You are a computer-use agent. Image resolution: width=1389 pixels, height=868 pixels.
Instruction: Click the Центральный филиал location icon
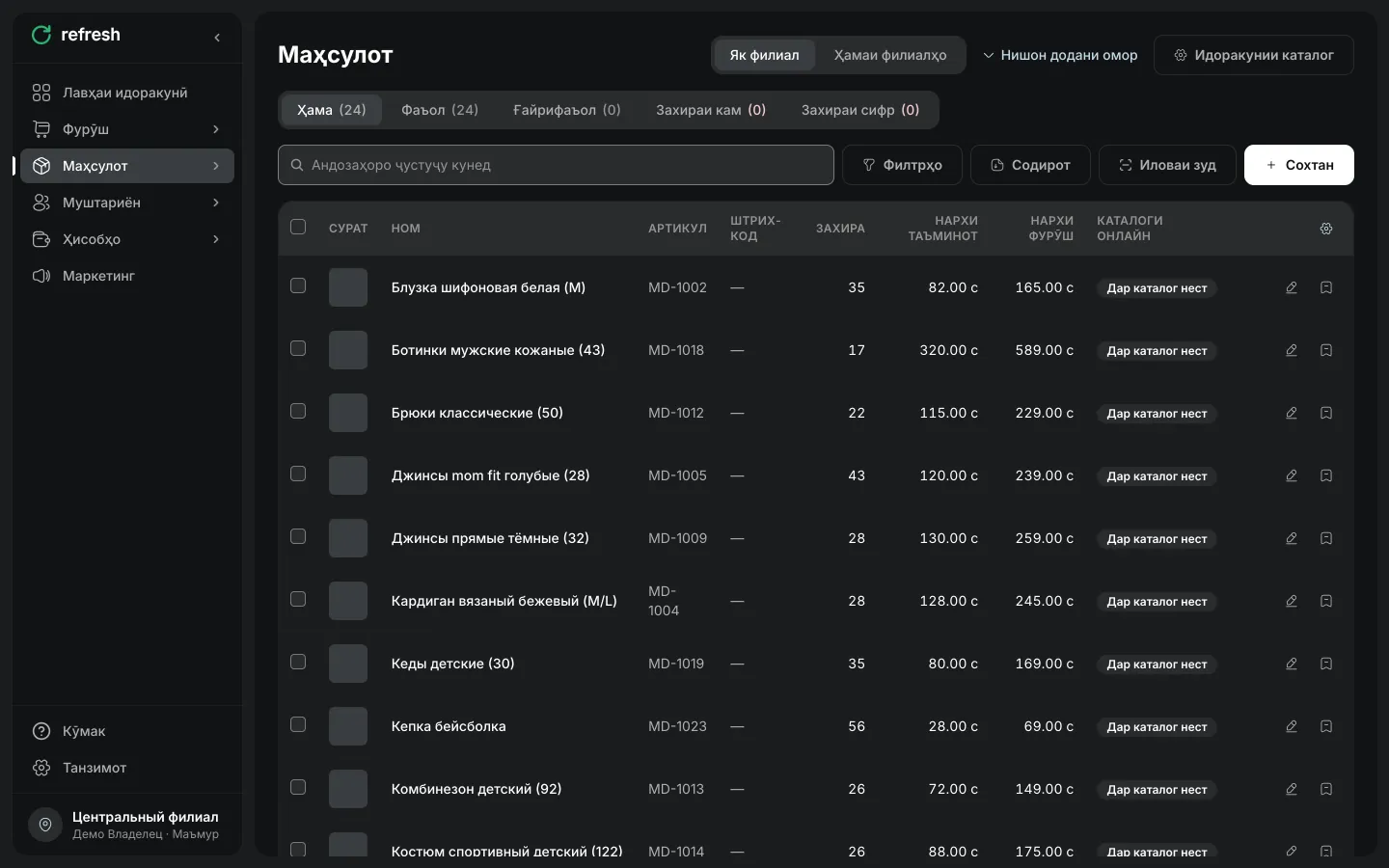tap(45, 825)
